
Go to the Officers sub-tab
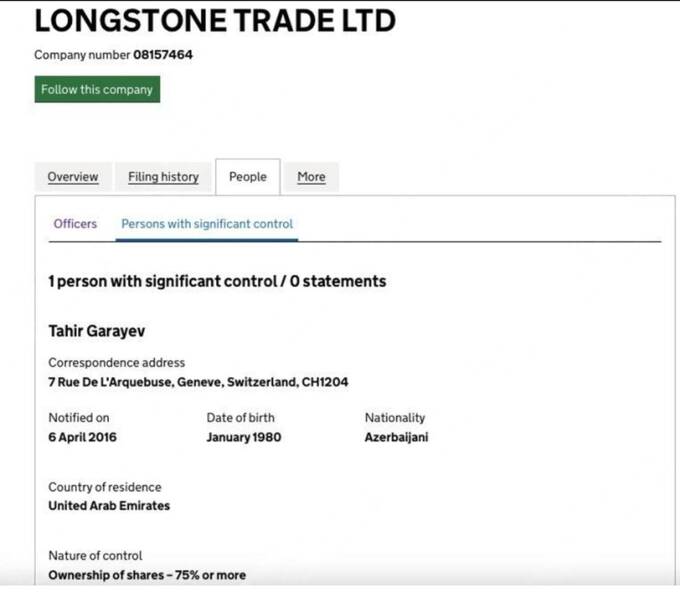75,224
